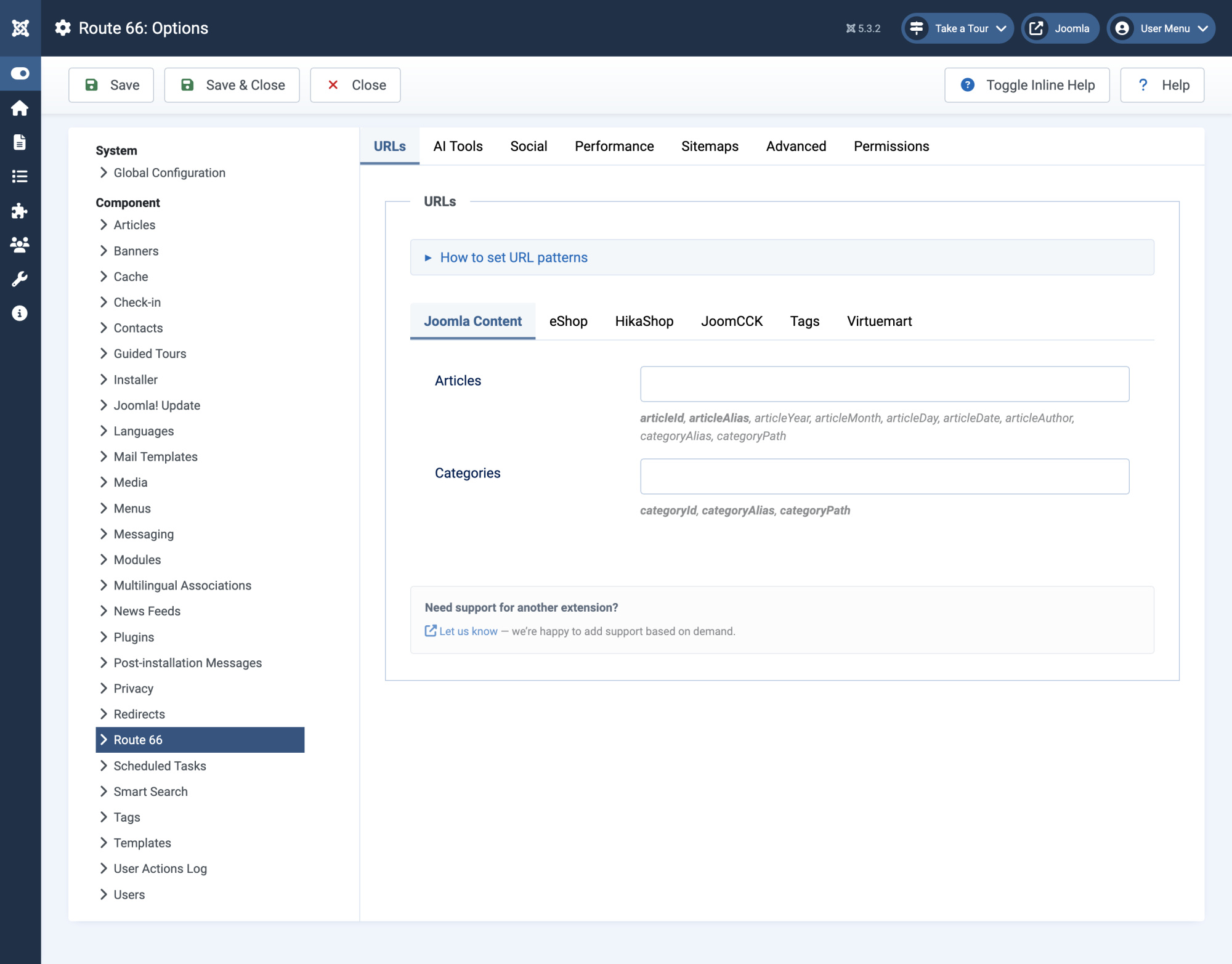Screen dimensions: 1232x964
Task: Open Installer component options
Action: (x=136, y=379)
